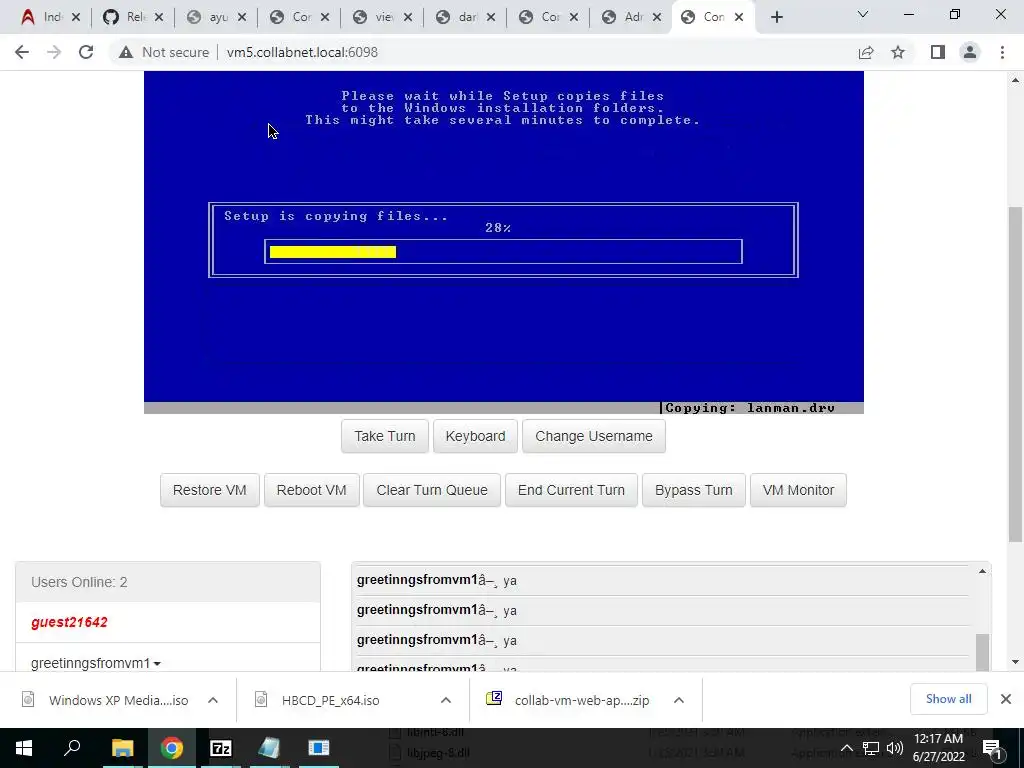
Task: Bookmark this page with the star icon
Action: coord(898,52)
